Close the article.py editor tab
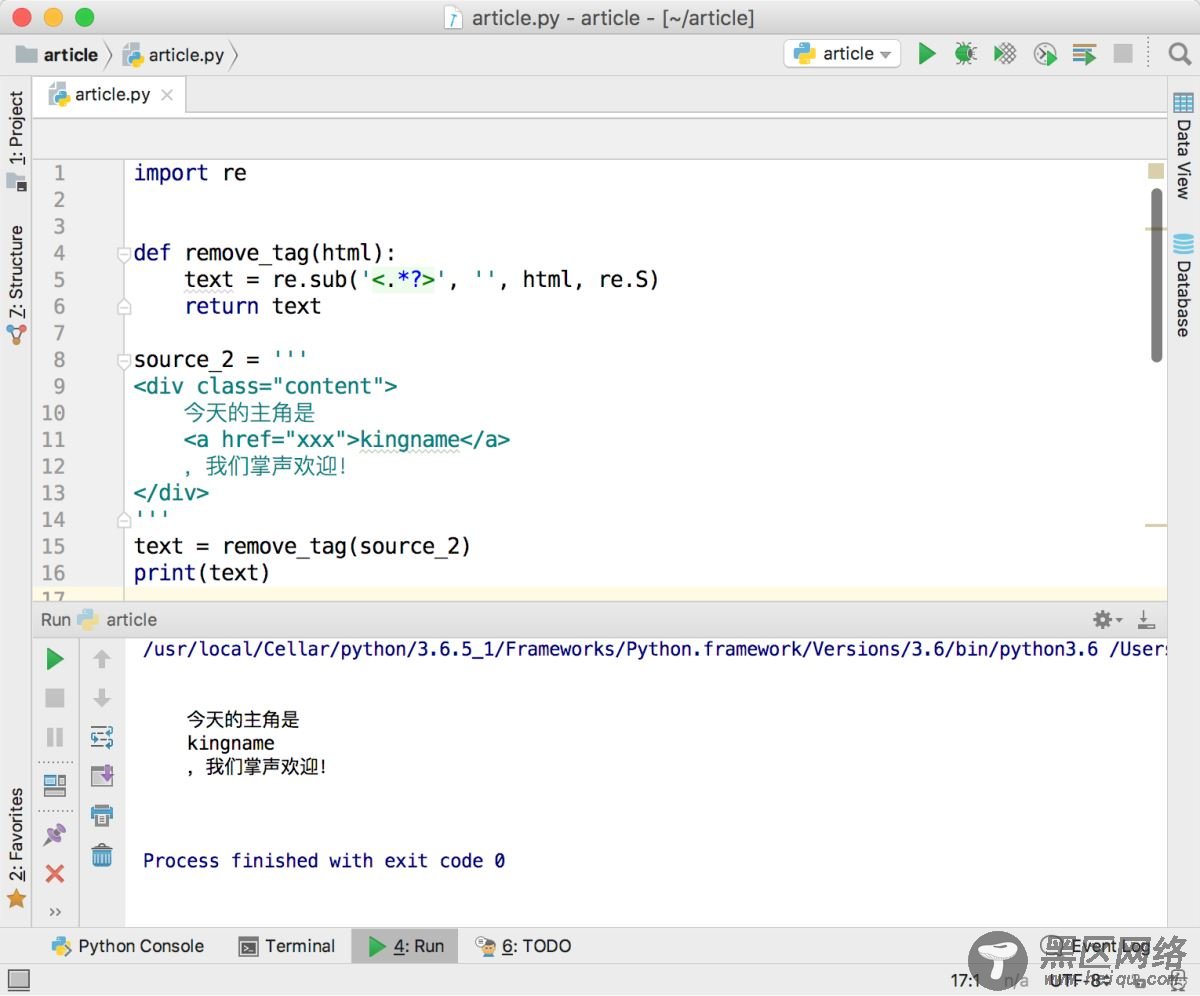 167,95
